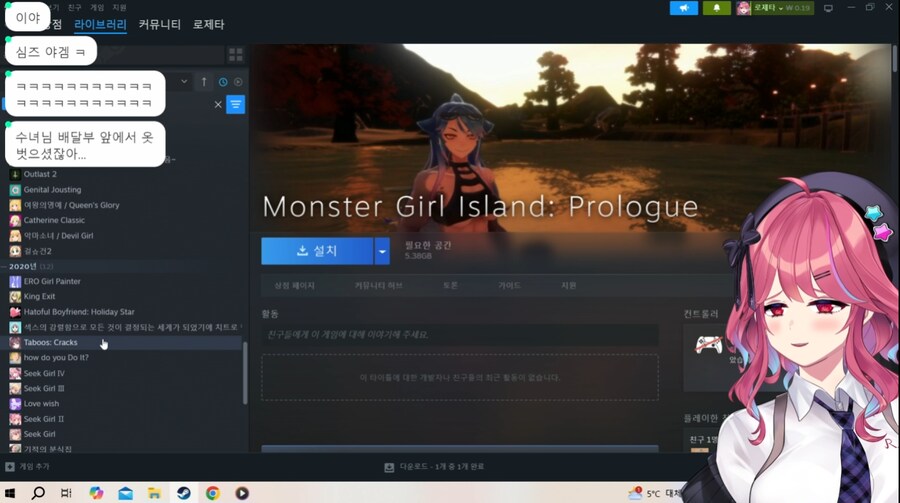The height and width of the screenshot is (503, 900).
Task: Collapse the 2020년 group
Action: tap(5, 266)
